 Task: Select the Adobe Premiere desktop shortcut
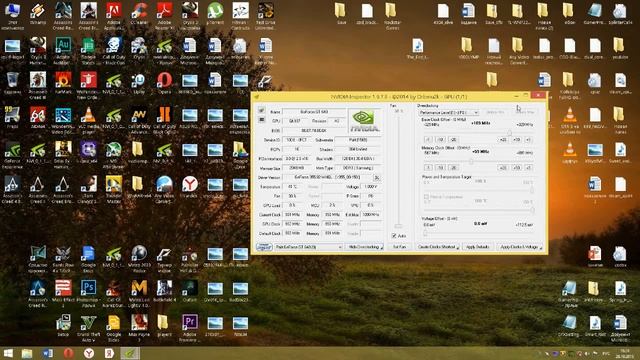click(x=190, y=328)
